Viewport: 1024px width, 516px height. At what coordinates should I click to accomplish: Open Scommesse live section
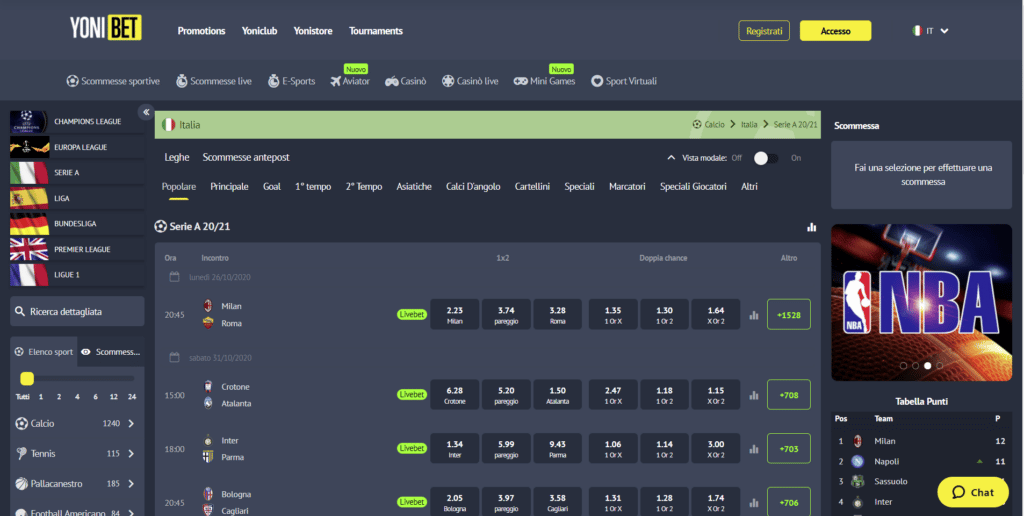coord(214,81)
